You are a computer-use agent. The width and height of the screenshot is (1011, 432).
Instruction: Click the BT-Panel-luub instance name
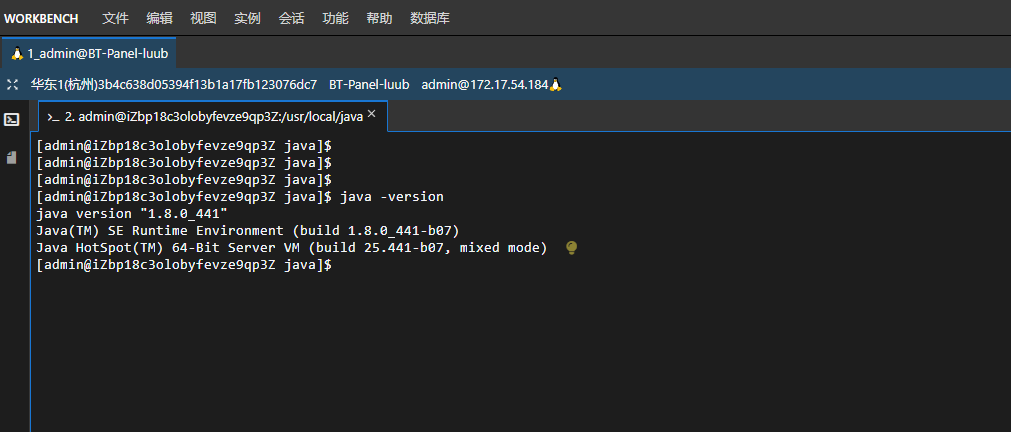(369, 84)
